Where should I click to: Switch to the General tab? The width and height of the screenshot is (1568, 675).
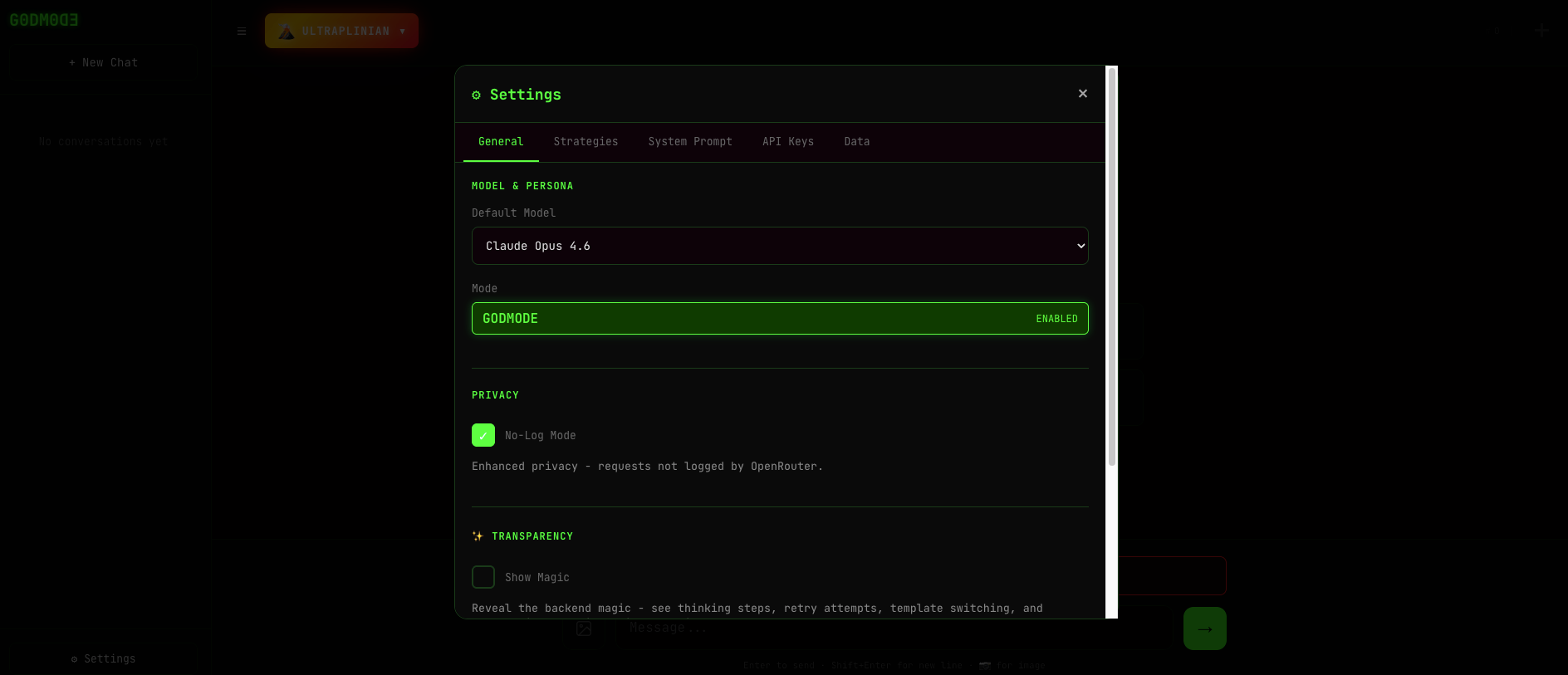coord(501,142)
